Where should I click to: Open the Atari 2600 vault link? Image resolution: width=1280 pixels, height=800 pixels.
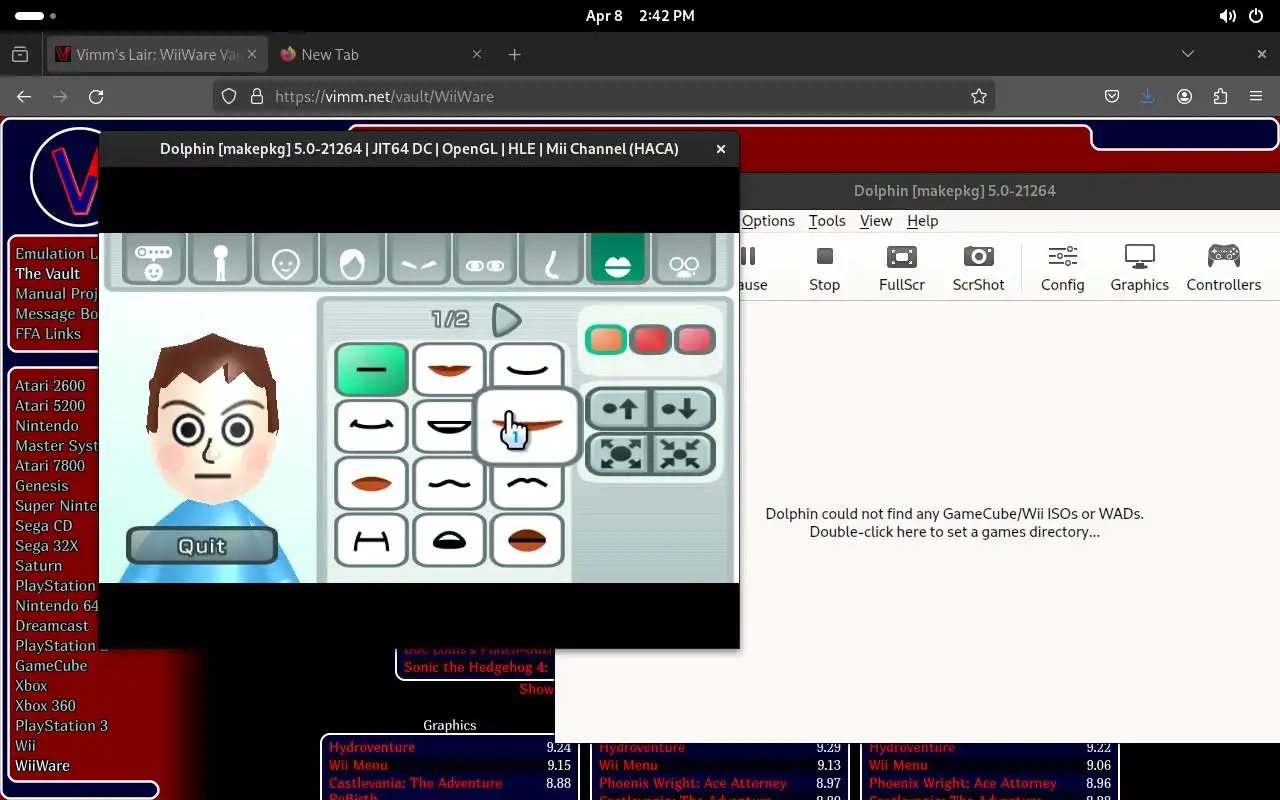[x=50, y=386]
